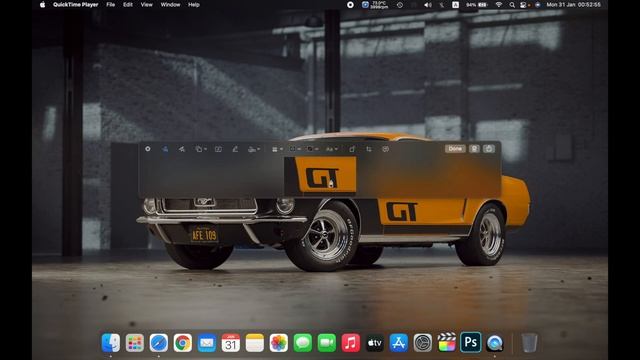Open Launchpad from the Dock
Screen dimensions: 640x360
135,342
